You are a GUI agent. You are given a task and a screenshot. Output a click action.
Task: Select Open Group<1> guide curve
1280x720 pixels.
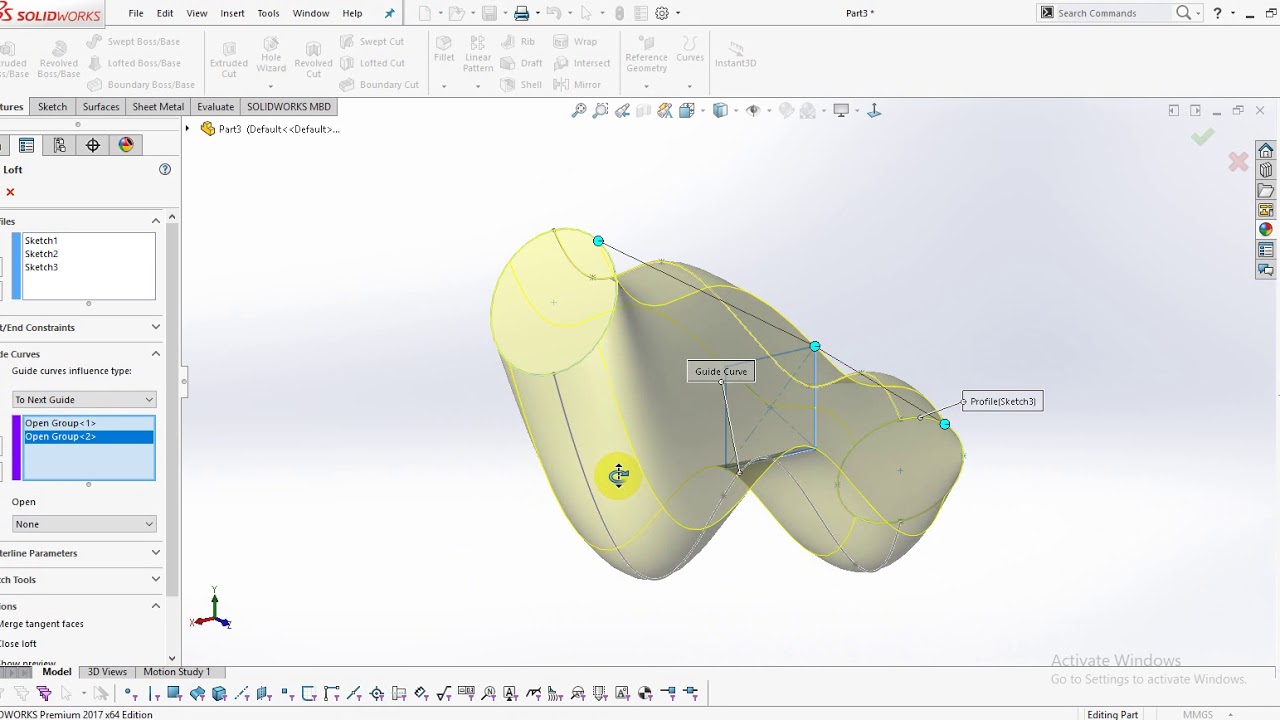coord(88,423)
